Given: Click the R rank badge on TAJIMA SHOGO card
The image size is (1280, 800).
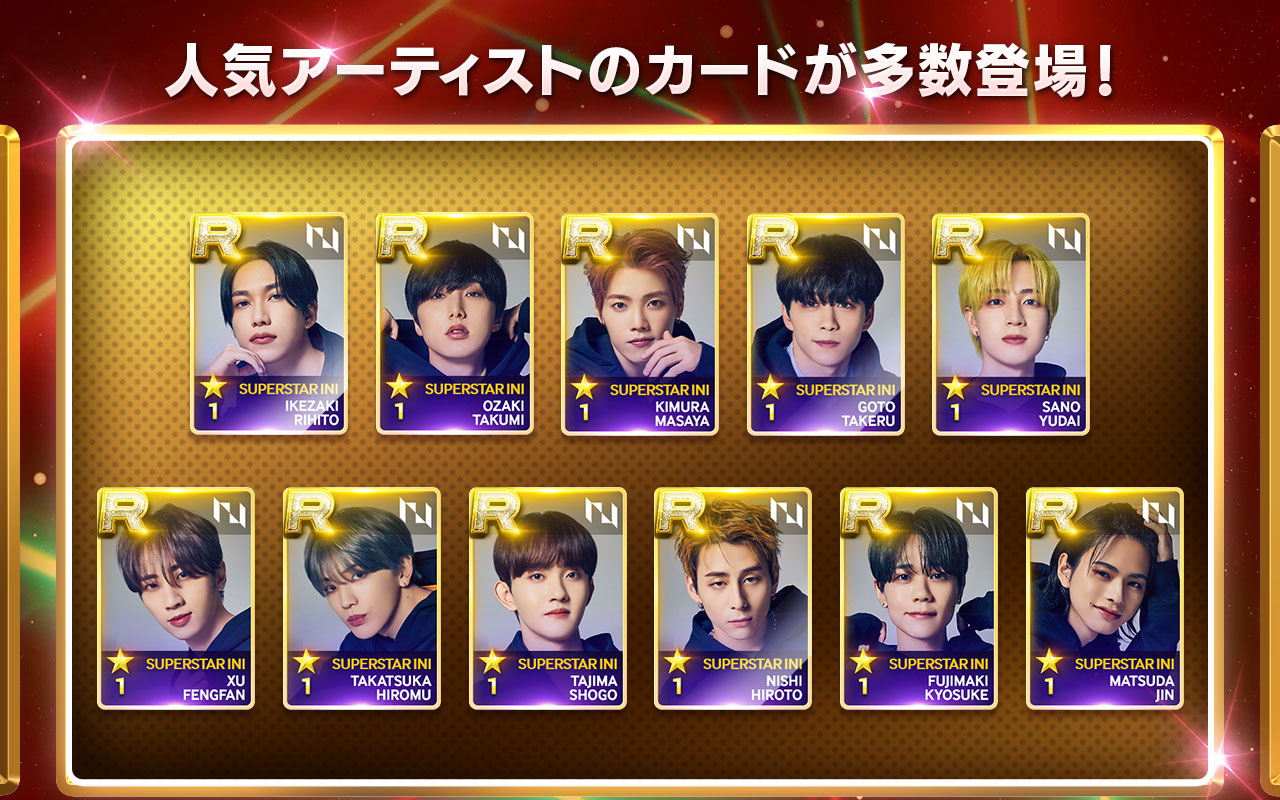Looking at the screenshot, I should pos(496,513).
